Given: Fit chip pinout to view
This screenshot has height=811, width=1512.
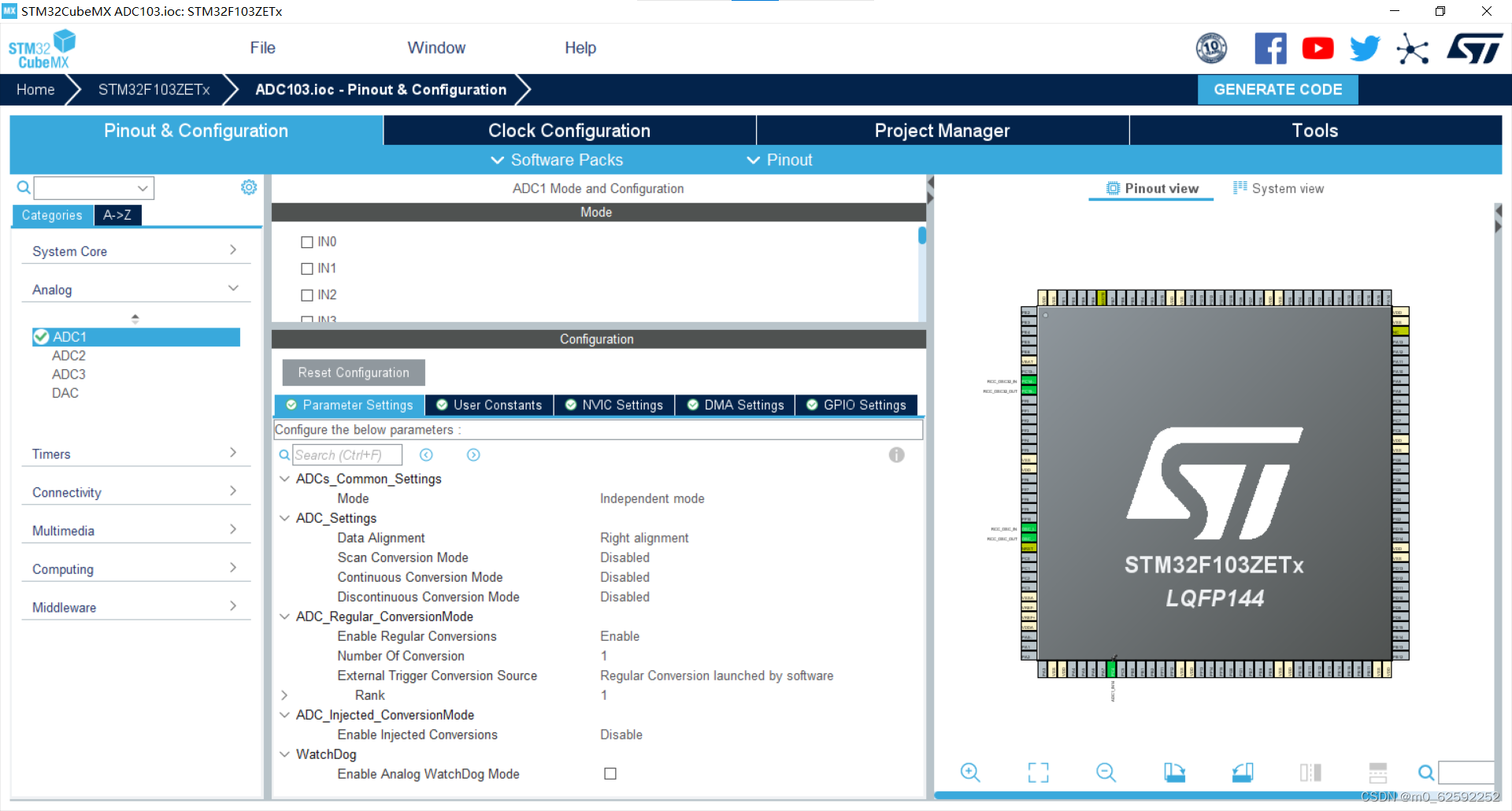Looking at the screenshot, I should pos(1038,772).
